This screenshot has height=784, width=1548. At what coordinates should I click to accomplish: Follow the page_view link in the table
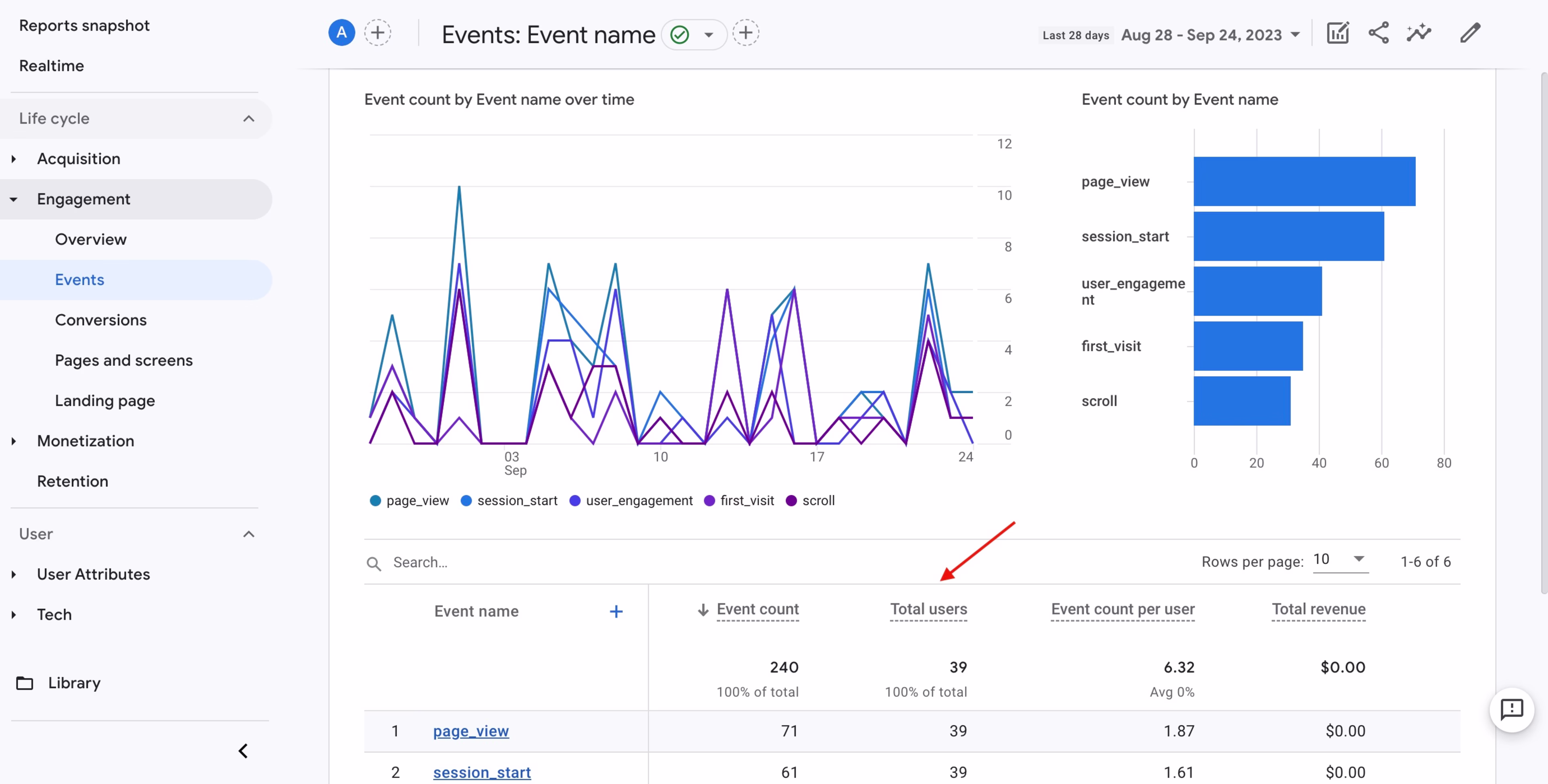pos(470,731)
